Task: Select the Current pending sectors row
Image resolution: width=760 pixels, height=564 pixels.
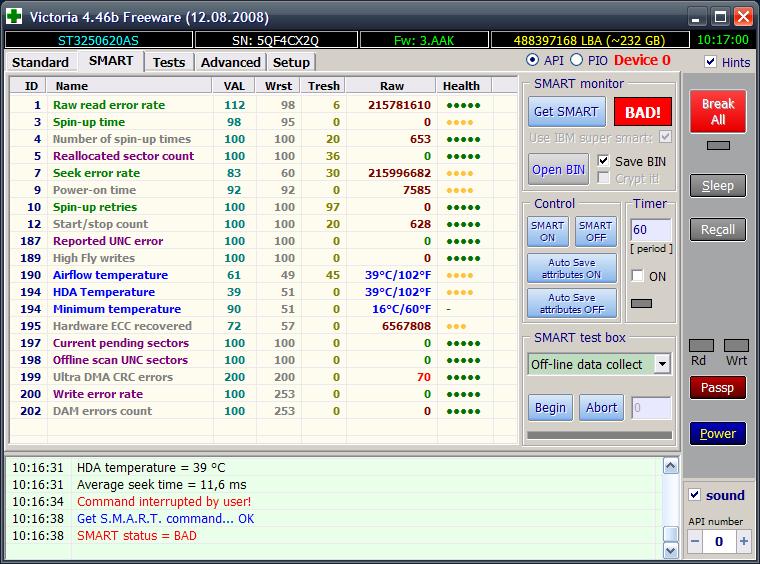Action: click(x=264, y=343)
